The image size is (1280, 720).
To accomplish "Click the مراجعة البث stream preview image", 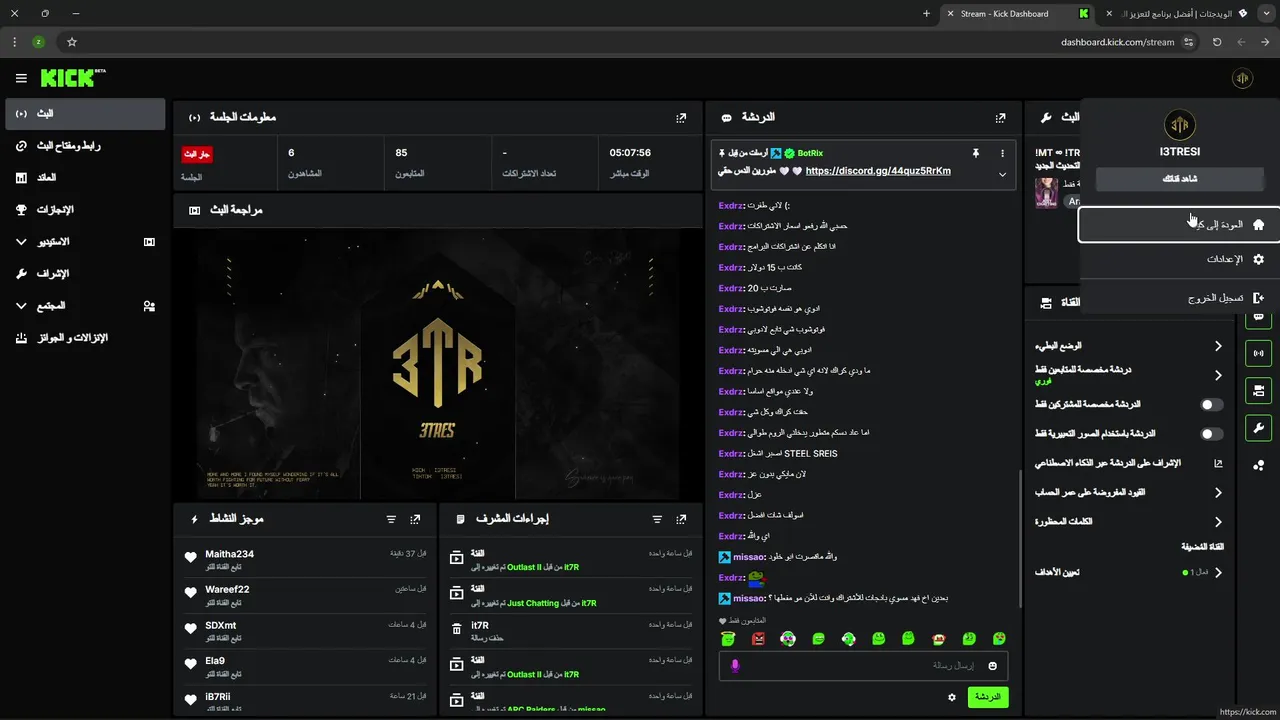I will click(437, 365).
